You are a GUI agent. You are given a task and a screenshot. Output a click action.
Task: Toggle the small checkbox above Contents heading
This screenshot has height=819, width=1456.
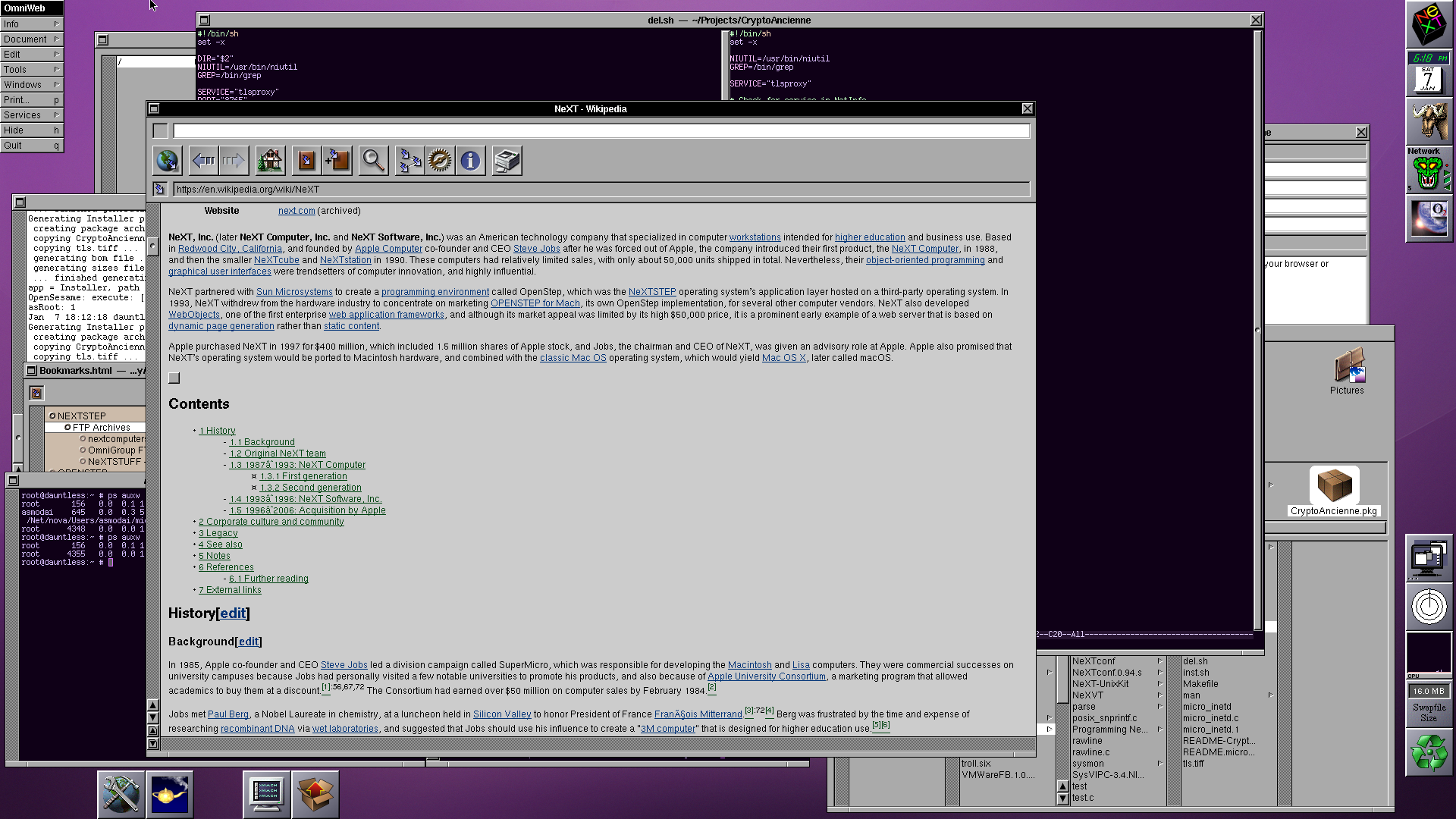click(x=174, y=378)
